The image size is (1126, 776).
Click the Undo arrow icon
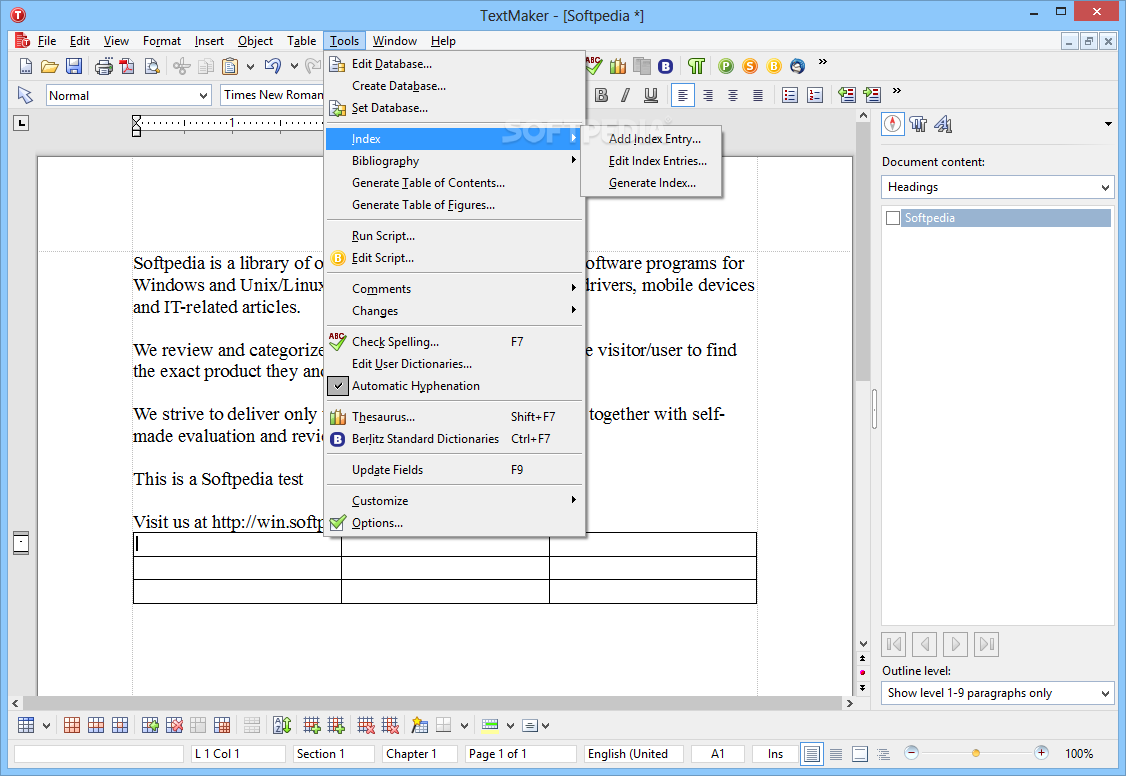point(273,67)
